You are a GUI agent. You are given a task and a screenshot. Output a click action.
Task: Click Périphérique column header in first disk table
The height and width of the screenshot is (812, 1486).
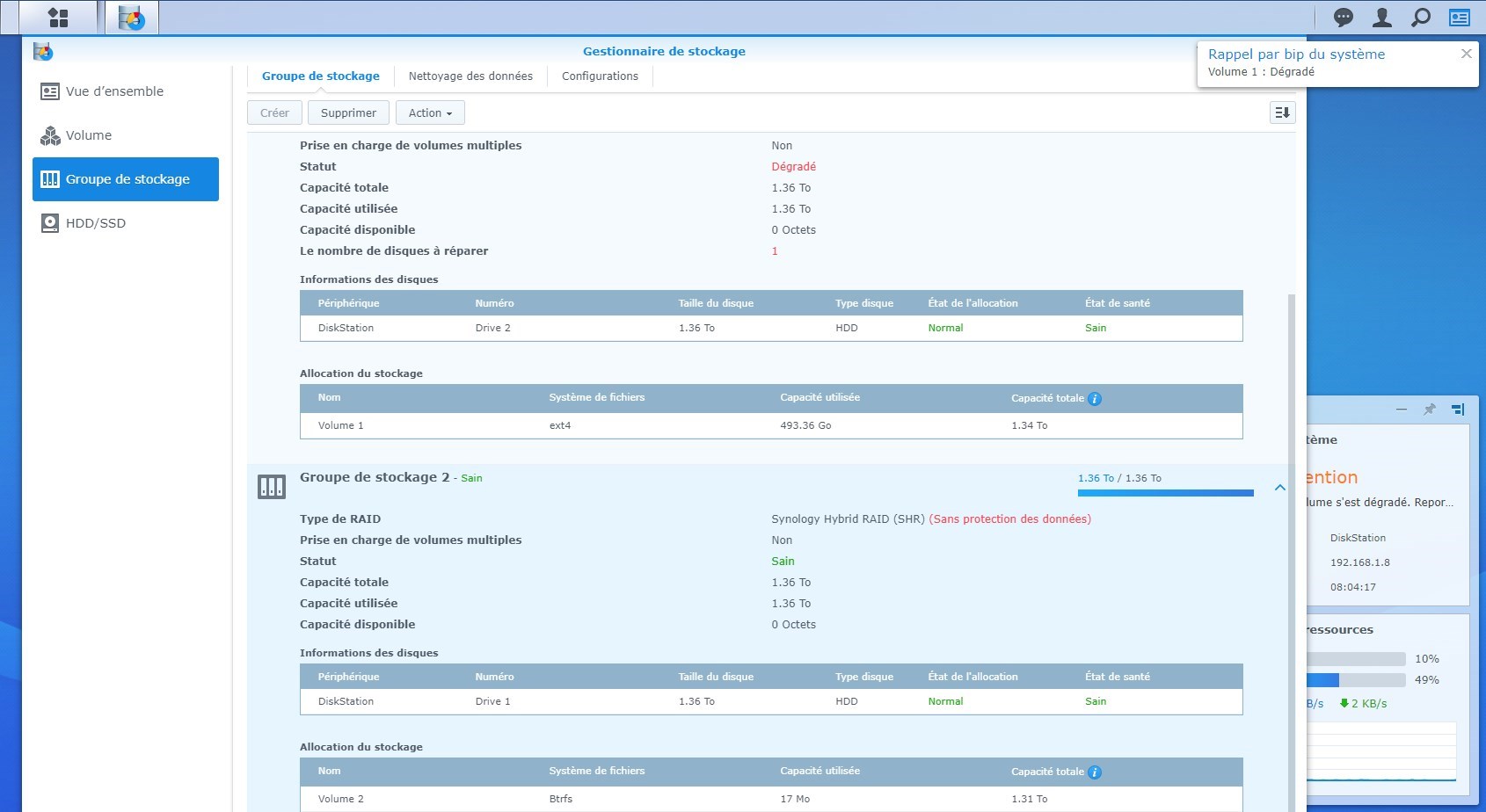coord(348,303)
